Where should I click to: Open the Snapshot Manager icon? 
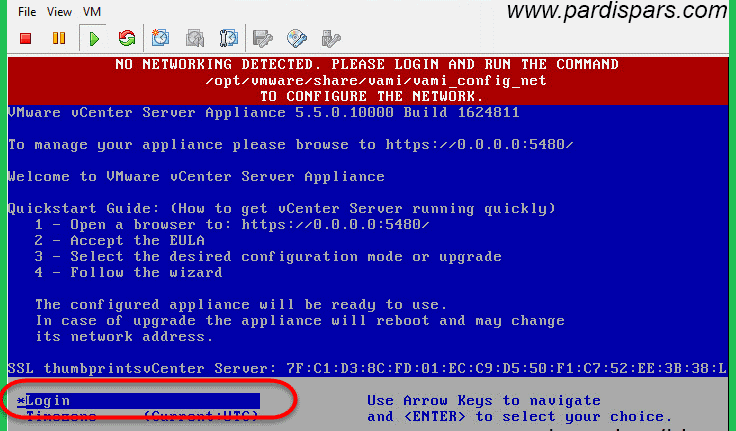[229, 38]
